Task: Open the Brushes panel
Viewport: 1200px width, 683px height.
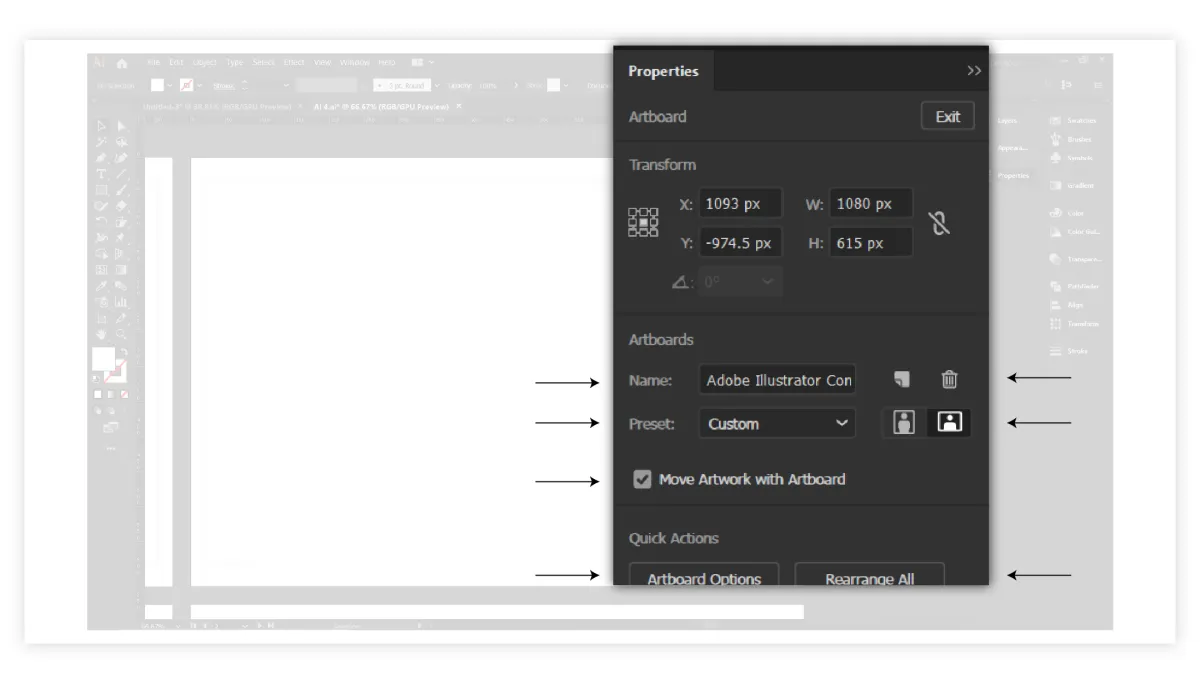Action: point(1071,139)
